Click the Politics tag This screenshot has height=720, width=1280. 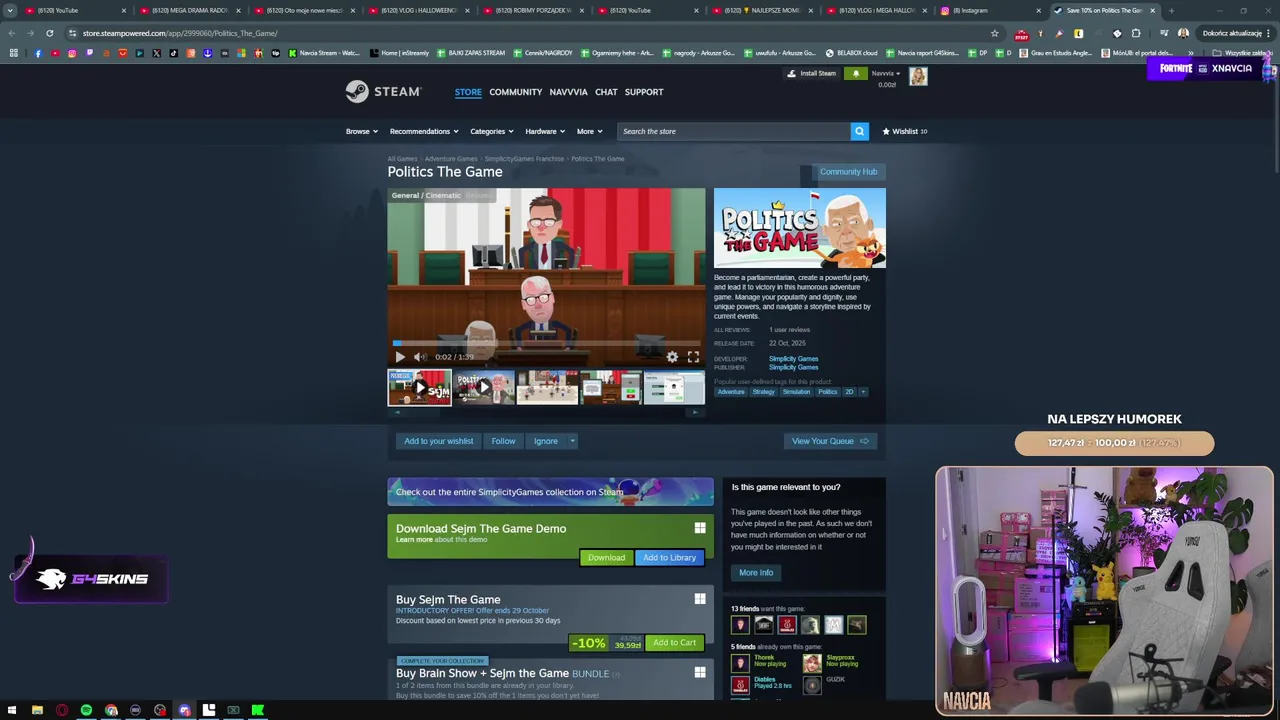pyautogui.click(x=828, y=392)
